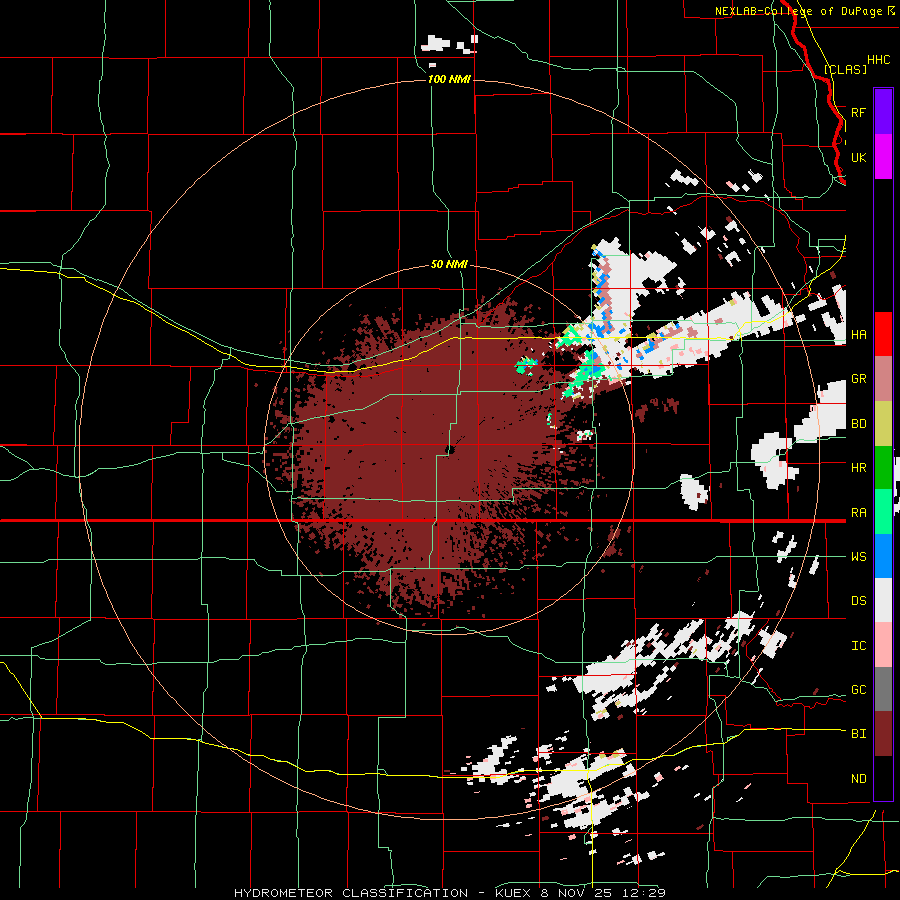The image size is (900, 900).
Task: Pick the mint green RA legend swatch
Action: [883, 511]
